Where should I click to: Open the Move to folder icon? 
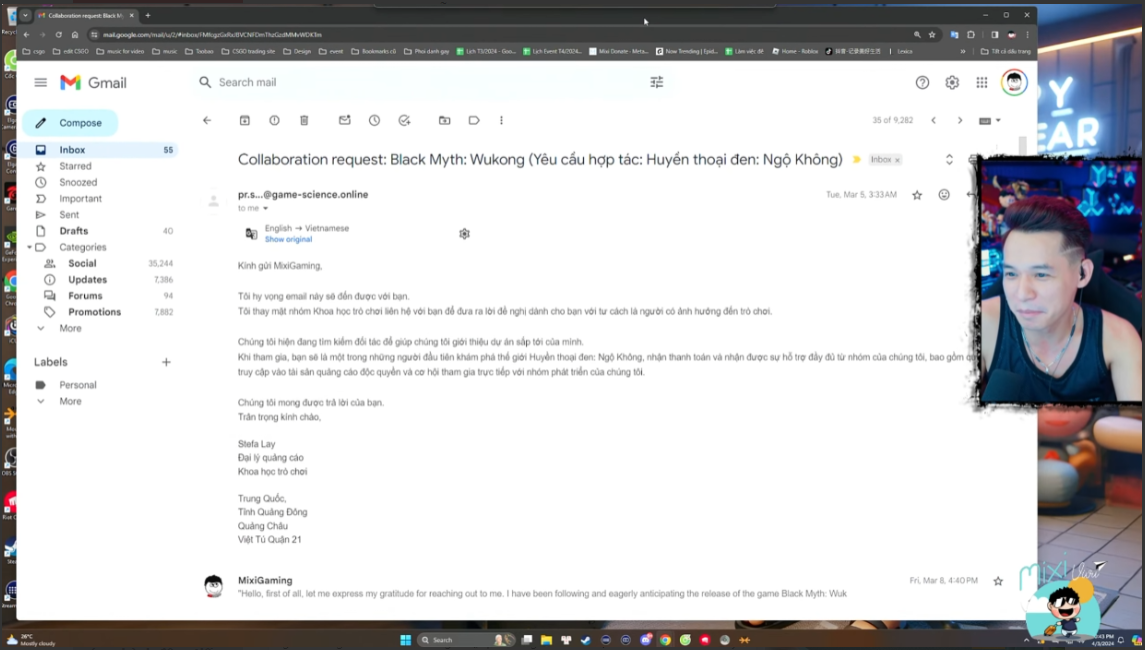[x=445, y=121]
